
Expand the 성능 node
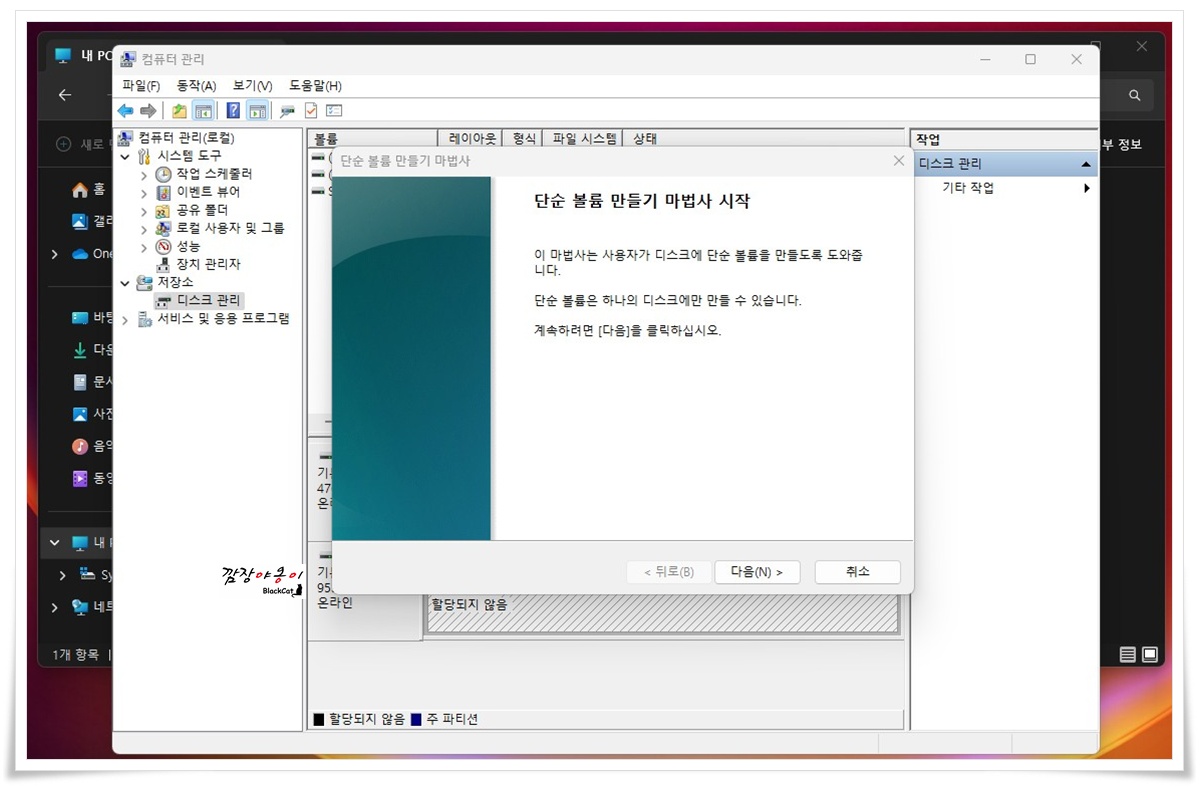(x=144, y=247)
